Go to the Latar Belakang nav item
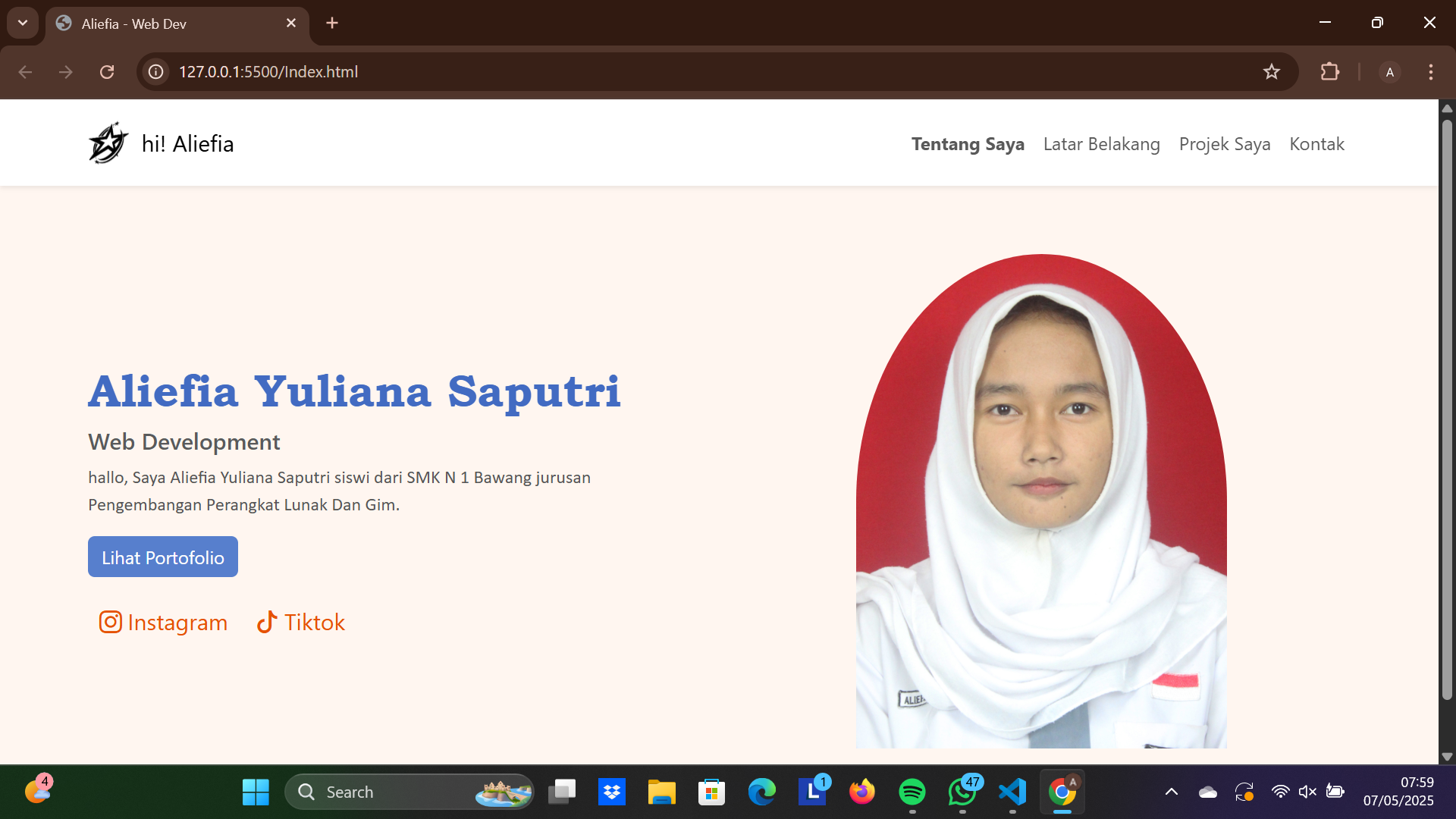Image resolution: width=1456 pixels, height=819 pixels. point(1101,144)
